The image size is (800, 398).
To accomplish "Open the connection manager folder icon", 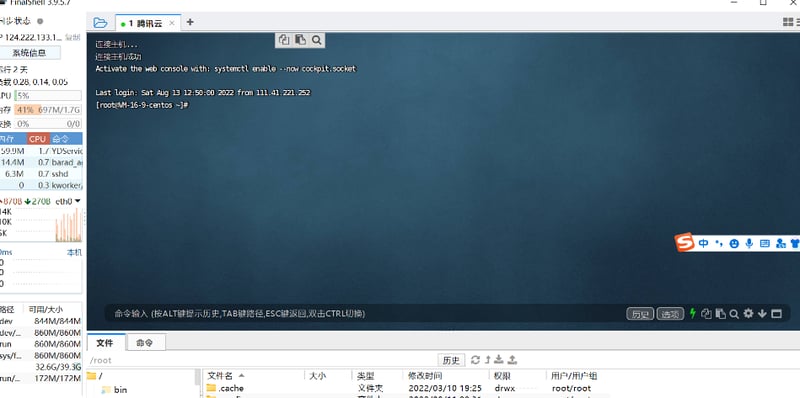I will [x=101, y=22].
